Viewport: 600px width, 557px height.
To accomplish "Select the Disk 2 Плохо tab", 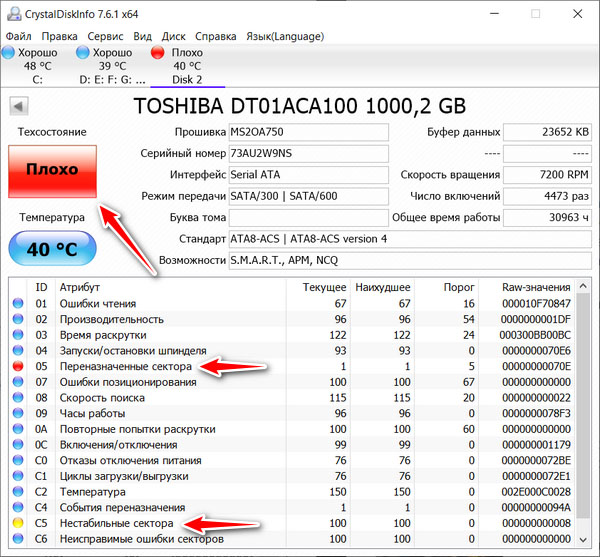I will (x=187, y=66).
